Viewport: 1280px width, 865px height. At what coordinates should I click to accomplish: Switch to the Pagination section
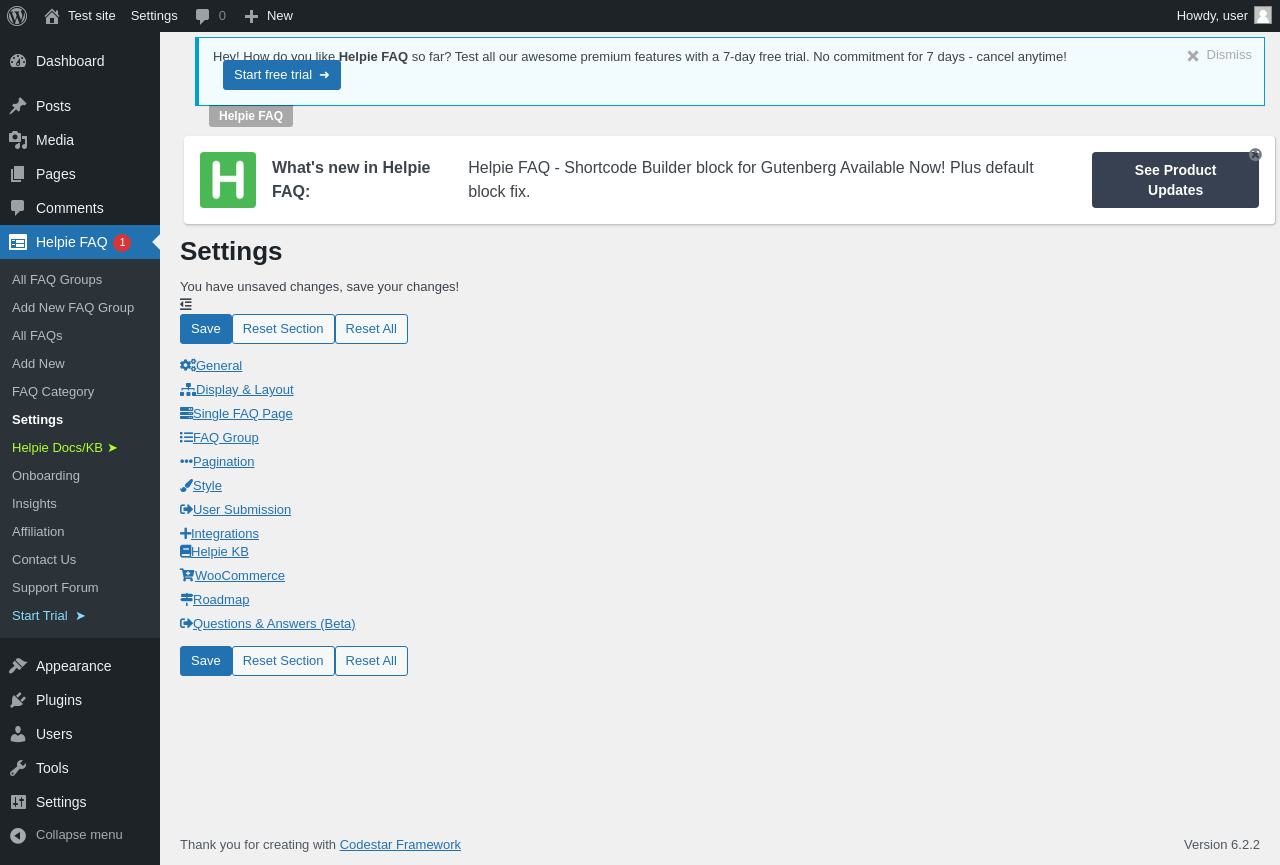click(x=224, y=461)
